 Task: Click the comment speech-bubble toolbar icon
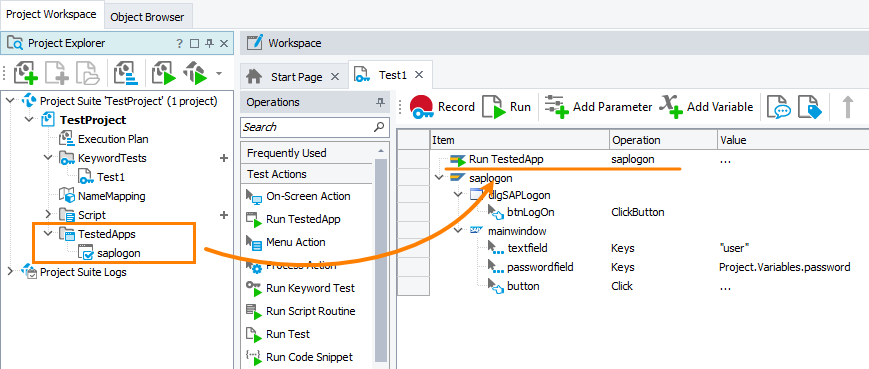point(778,107)
